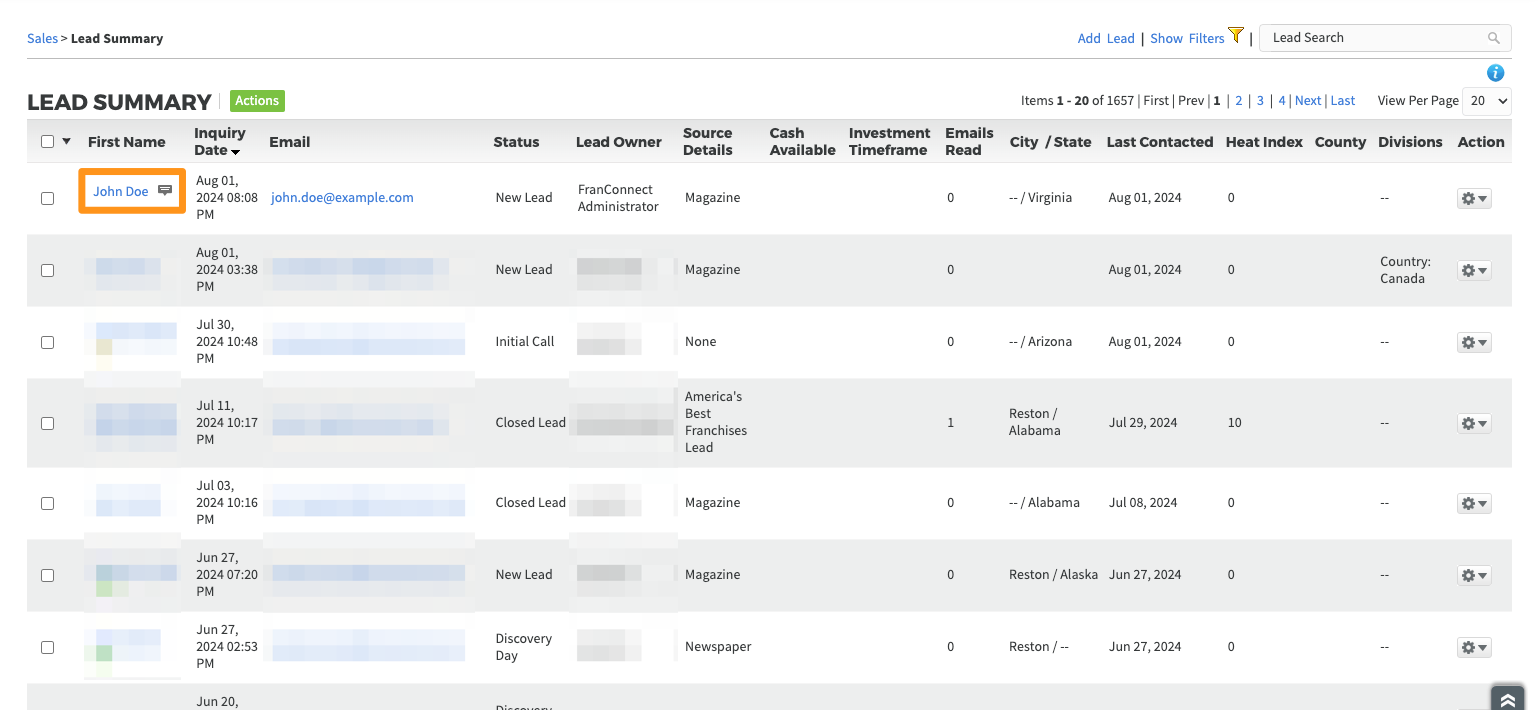
Task: Go to page 2 of results
Action: pos(1238,100)
